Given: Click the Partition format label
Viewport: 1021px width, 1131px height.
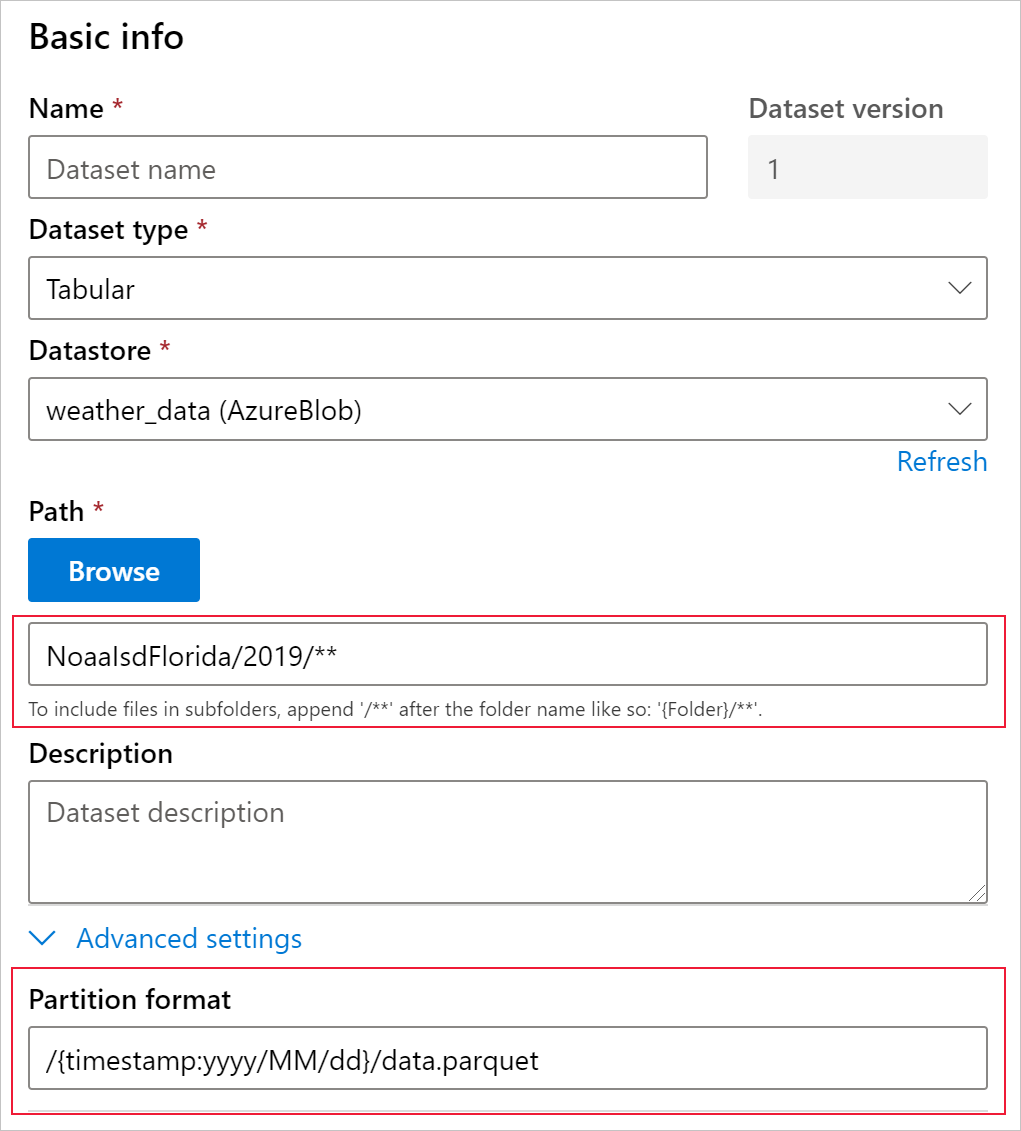Looking at the screenshot, I should coord(130,999).
